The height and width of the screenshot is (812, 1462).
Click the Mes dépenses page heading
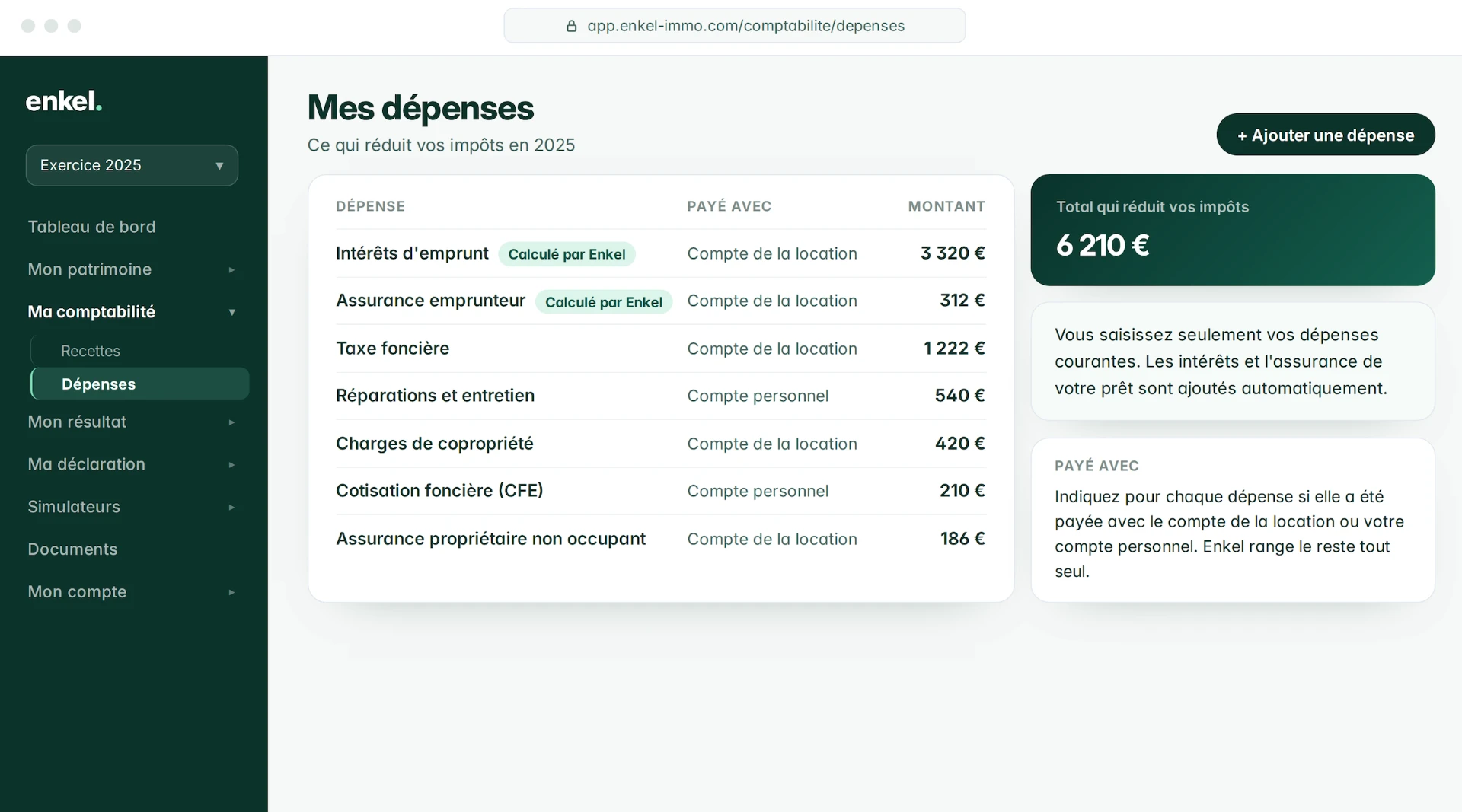click(420, 108)
